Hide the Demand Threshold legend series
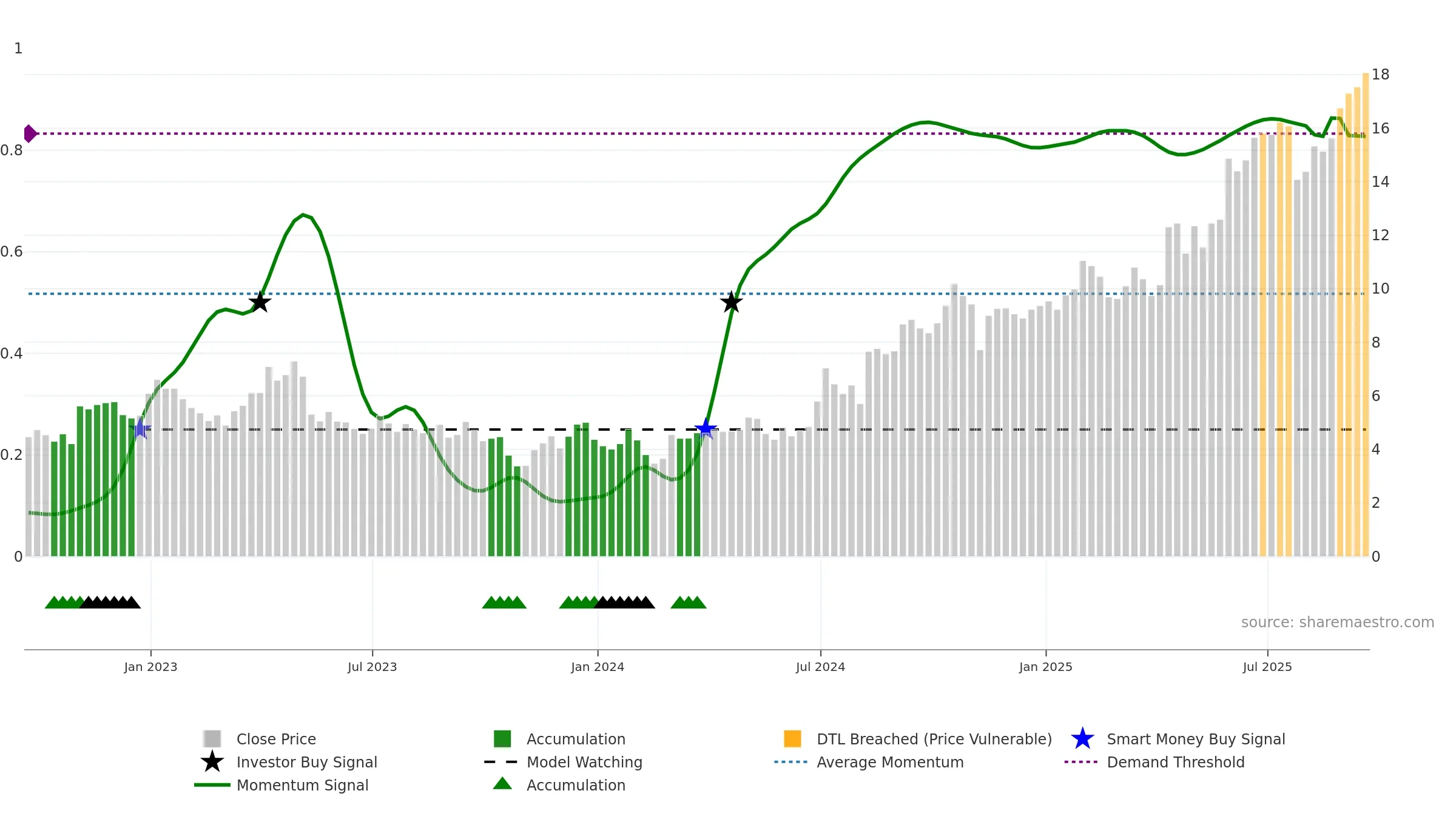1456x819 pixels. (x=1175, y=762)
